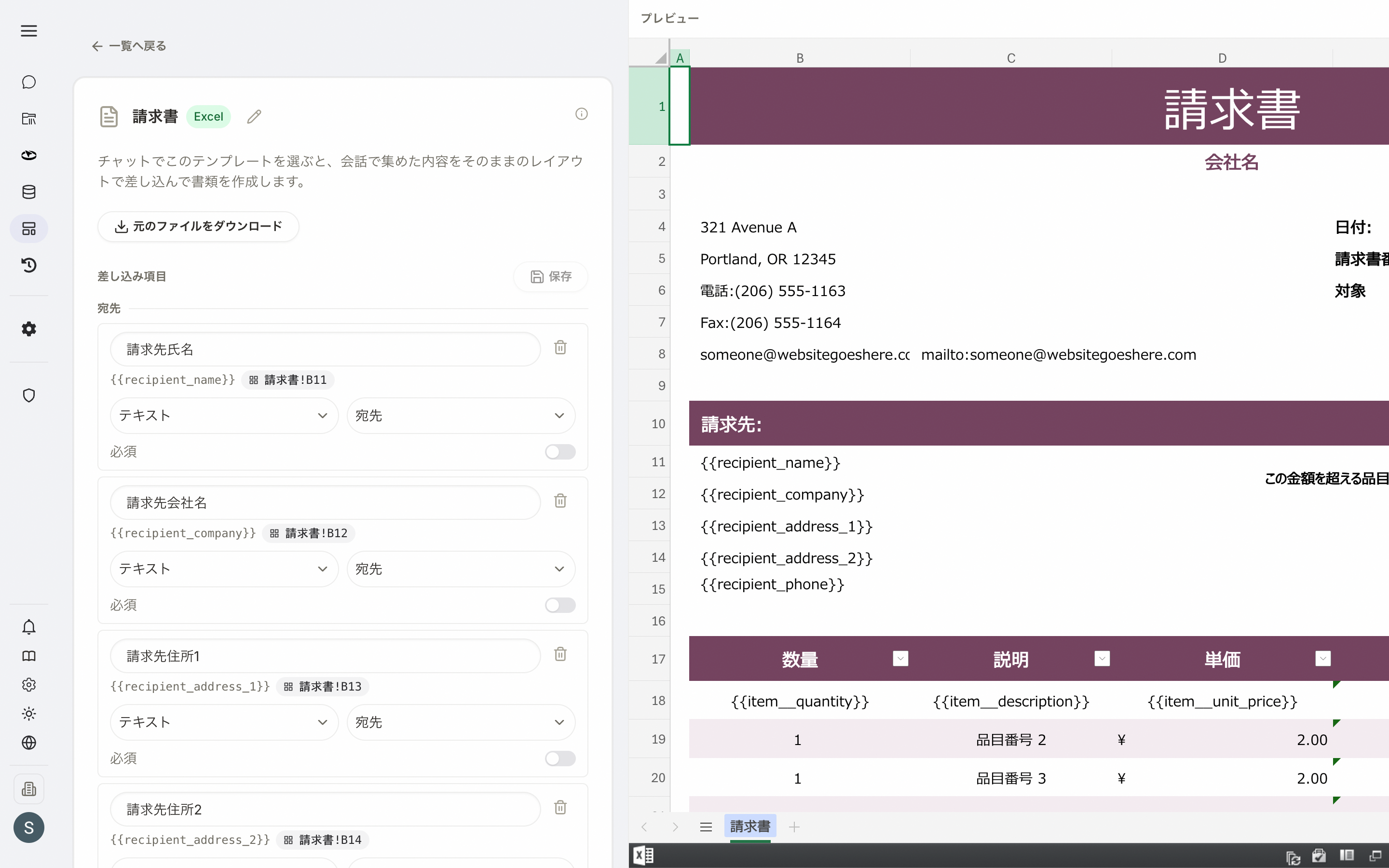
Task: Show template info circle icon
Action: (582, 114)
